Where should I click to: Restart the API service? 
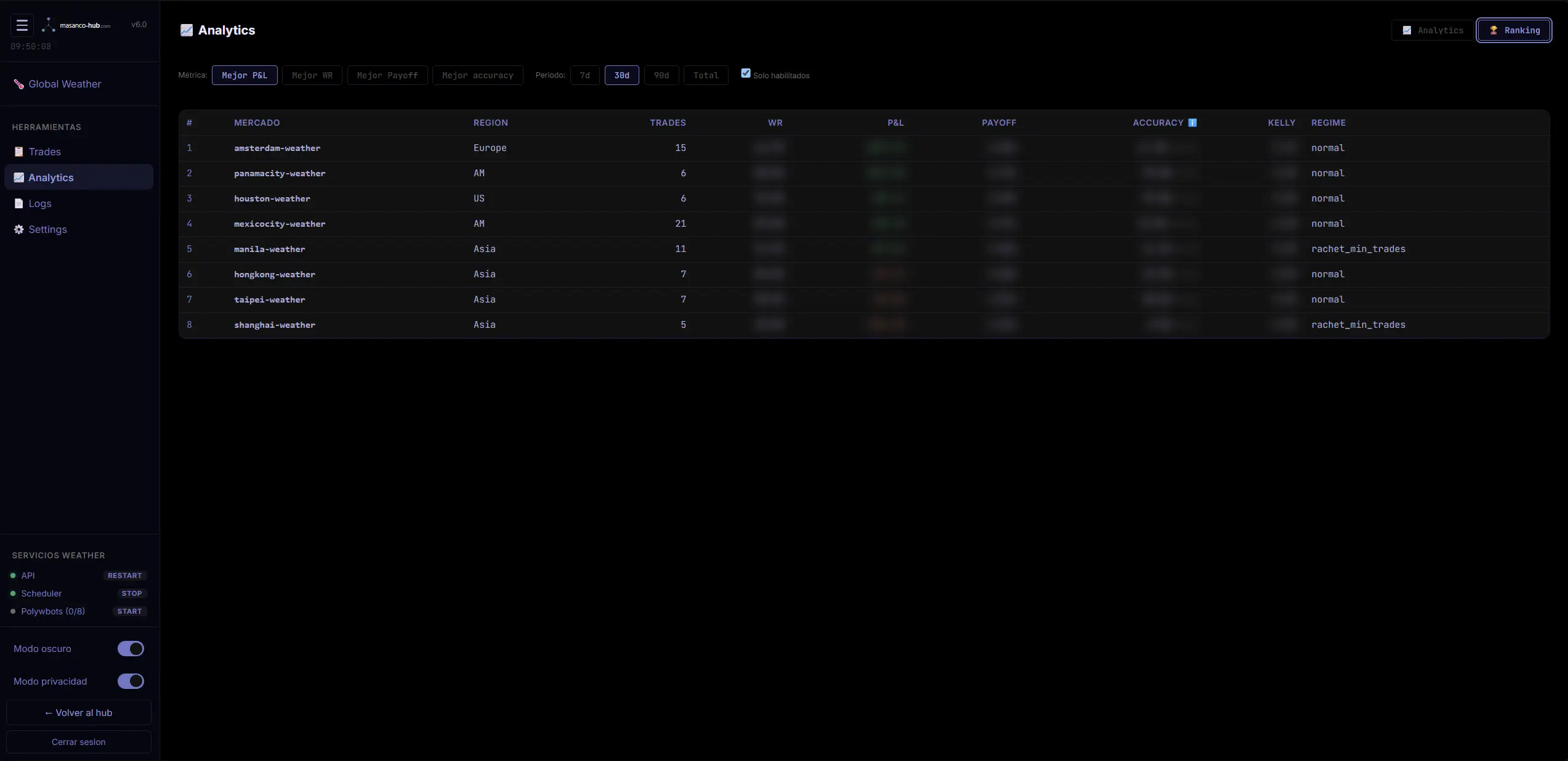coord(125,576)
